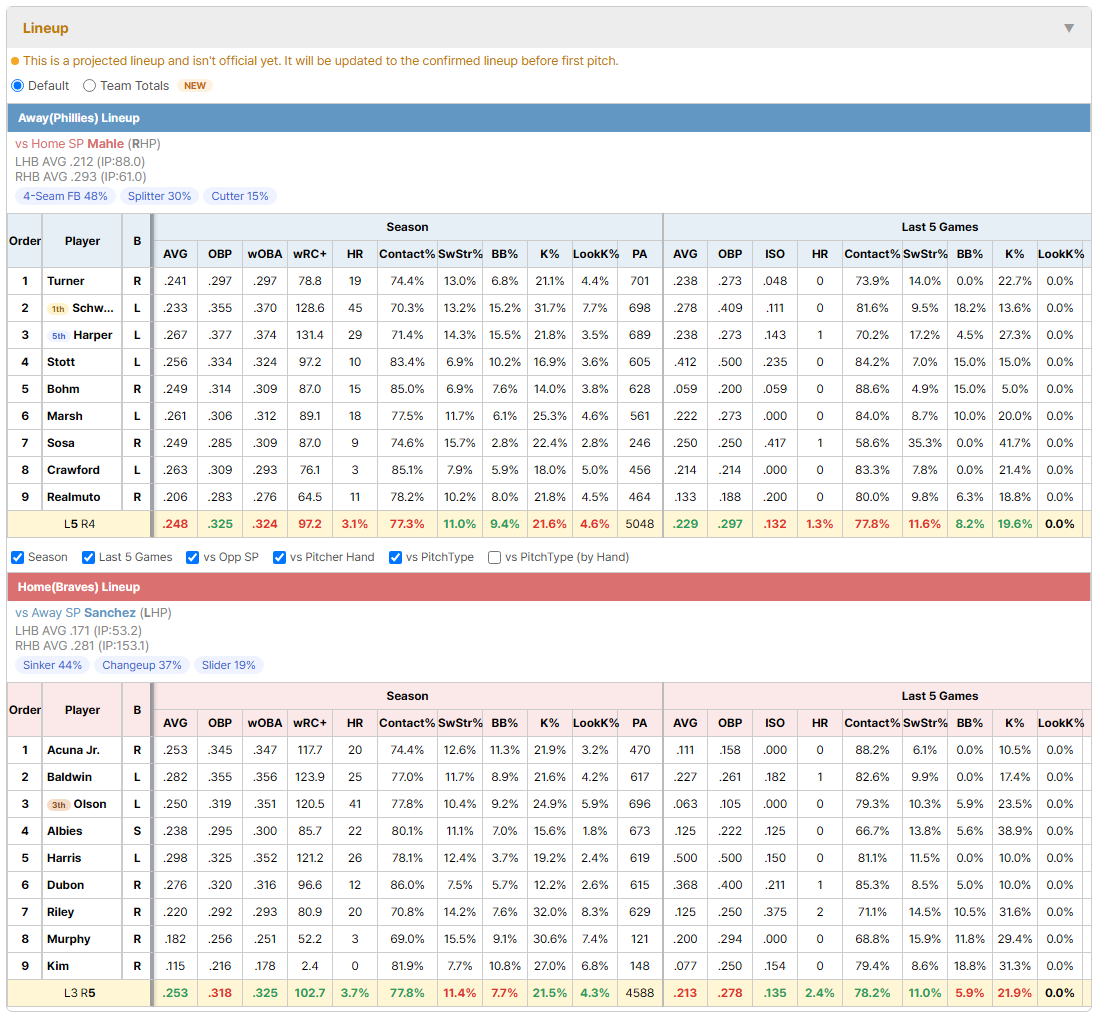Click the NEW badge beside Team Totals
The image size is (1098, 1018).
(195, 85)
